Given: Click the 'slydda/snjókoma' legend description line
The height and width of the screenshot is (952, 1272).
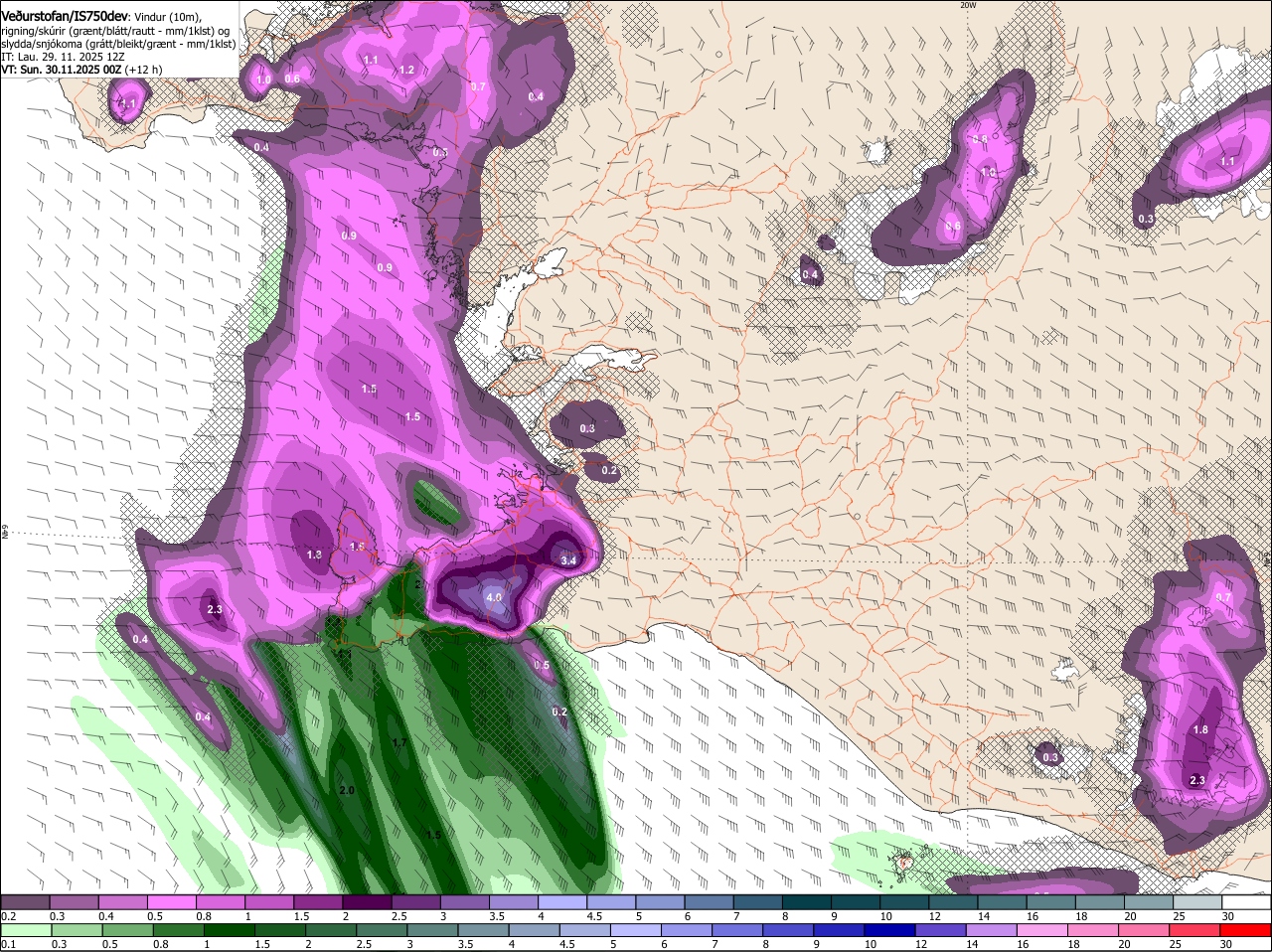Looking at the screenshot, I should click(x=118, y=44).
